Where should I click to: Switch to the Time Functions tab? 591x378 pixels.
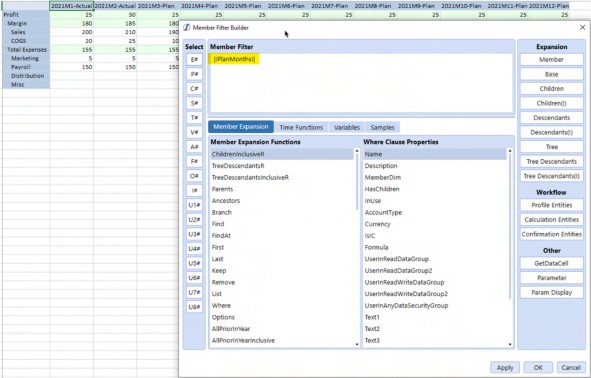coord(301,127)
